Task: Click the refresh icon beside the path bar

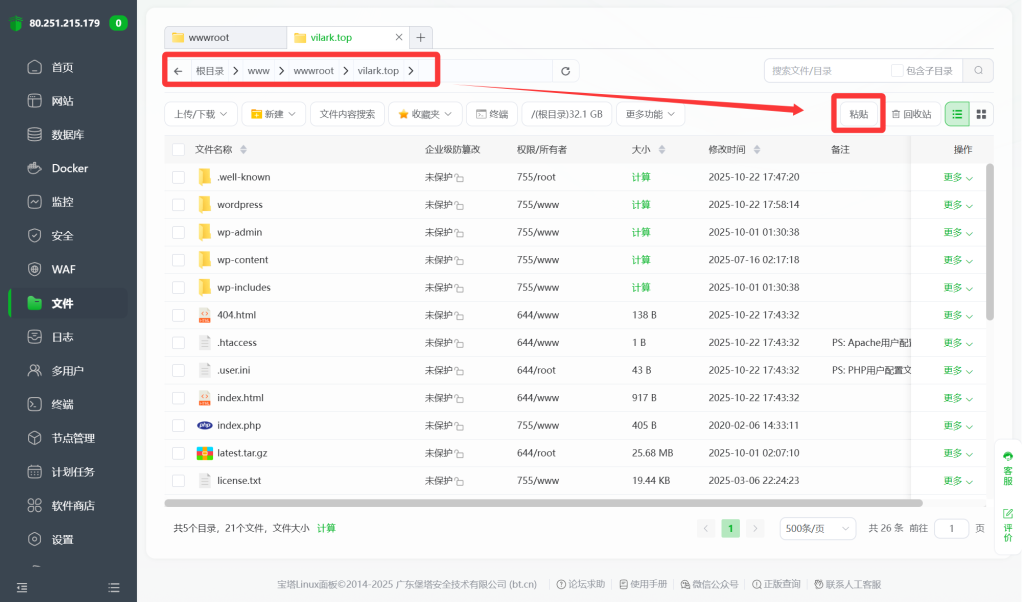Action: point(567,70)
